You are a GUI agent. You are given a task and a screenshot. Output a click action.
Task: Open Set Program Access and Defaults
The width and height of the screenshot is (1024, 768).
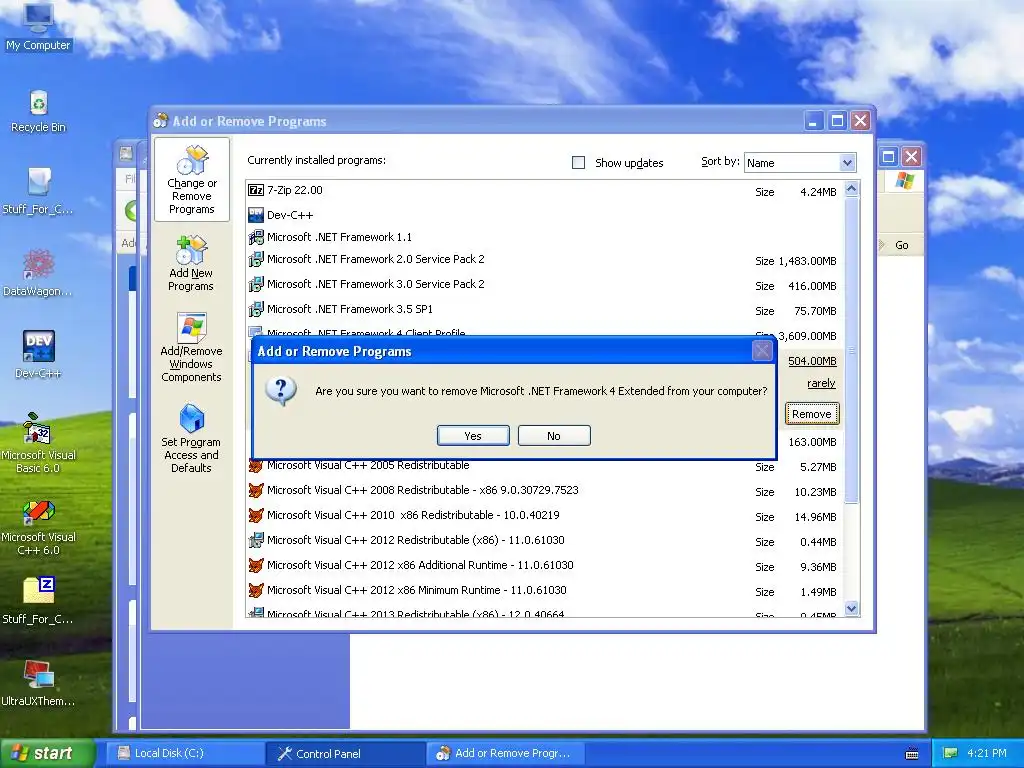[x=191, y=438]
